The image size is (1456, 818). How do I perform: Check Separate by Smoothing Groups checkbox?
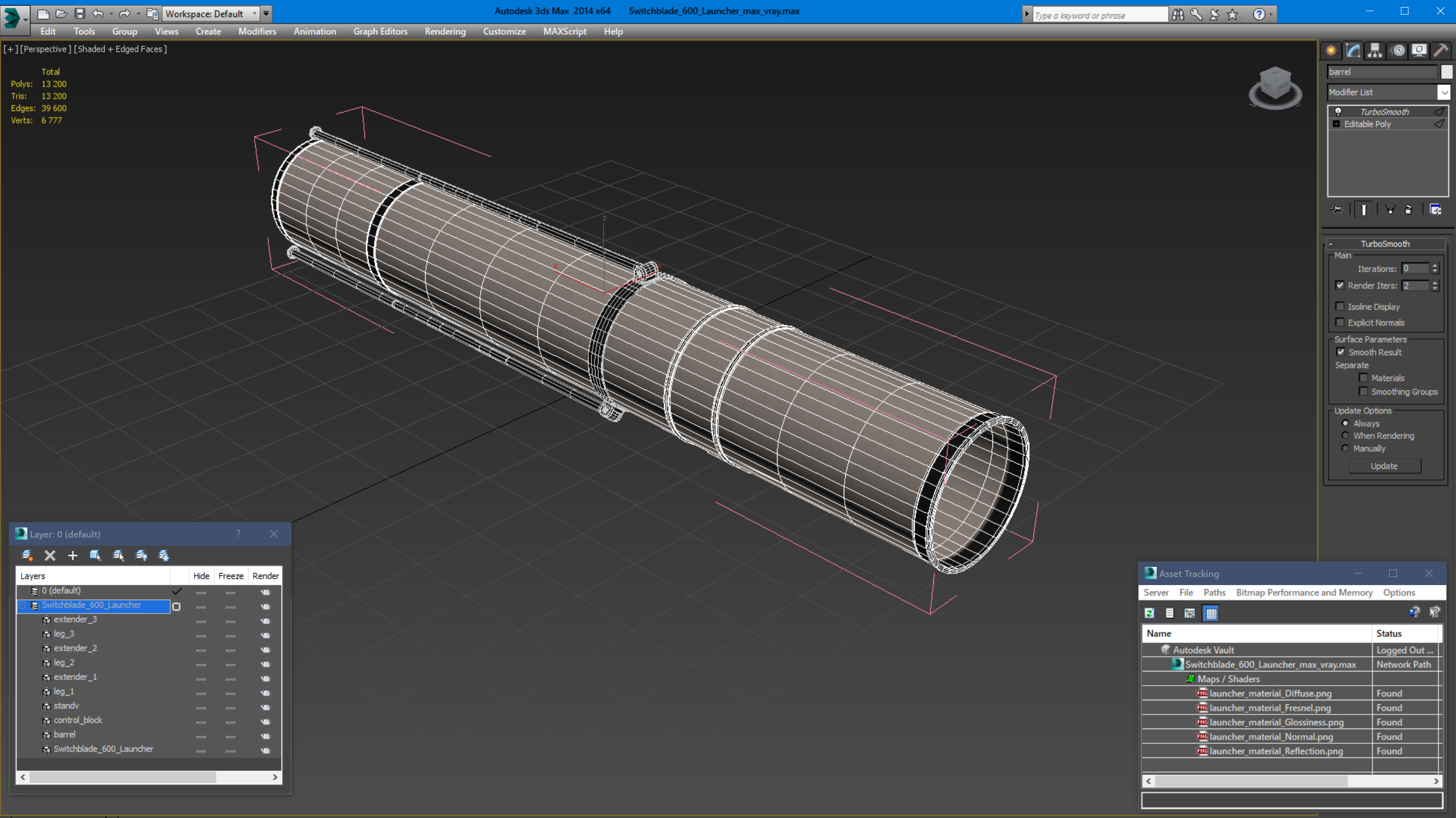point(1363,391)
